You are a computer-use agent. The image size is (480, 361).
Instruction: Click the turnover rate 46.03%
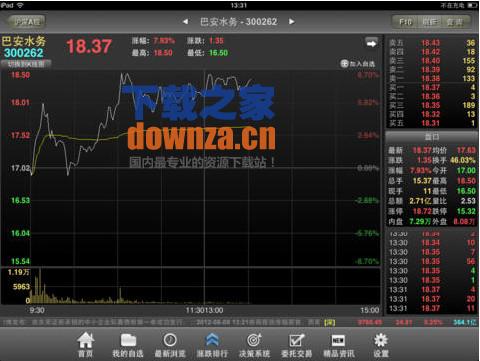[x=462, y=160]
